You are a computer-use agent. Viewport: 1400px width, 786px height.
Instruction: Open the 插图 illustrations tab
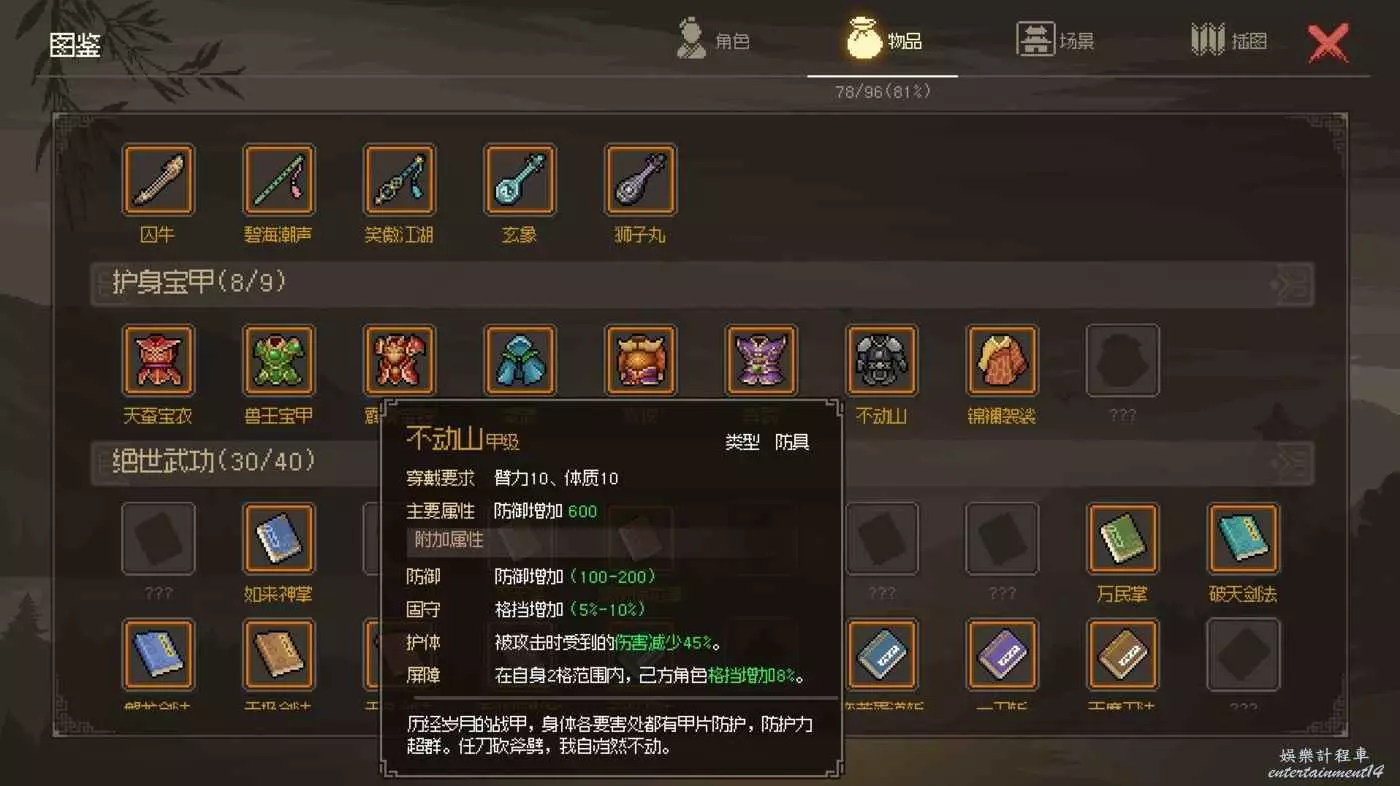1229,41
